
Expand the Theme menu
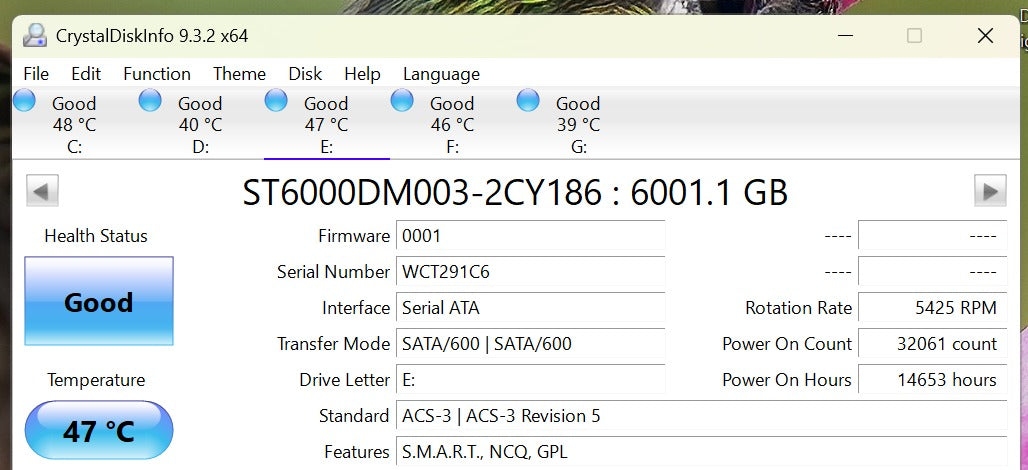point(239,74)
